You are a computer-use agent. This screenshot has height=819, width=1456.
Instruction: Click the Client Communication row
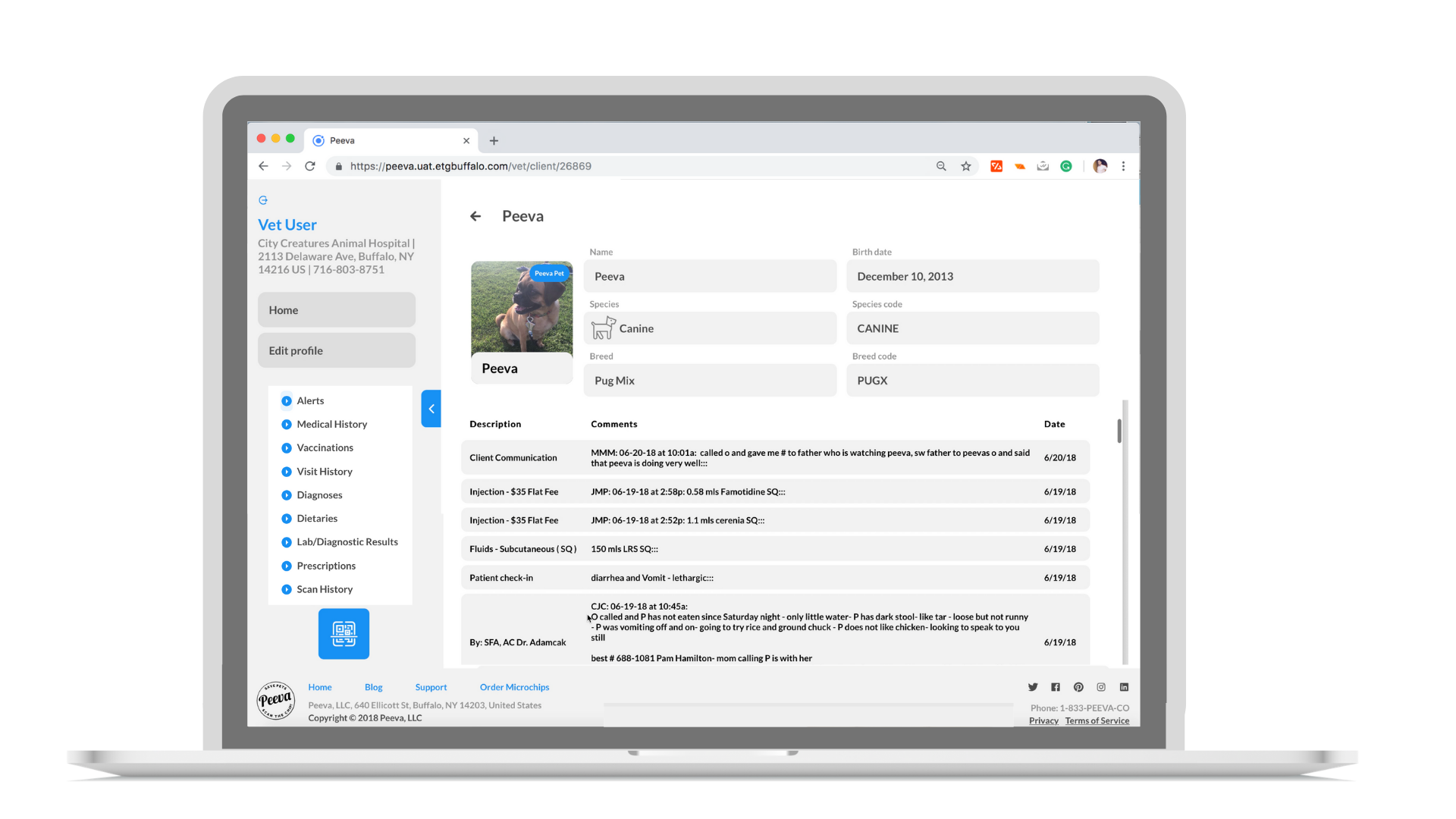click(x=775, y=458)
